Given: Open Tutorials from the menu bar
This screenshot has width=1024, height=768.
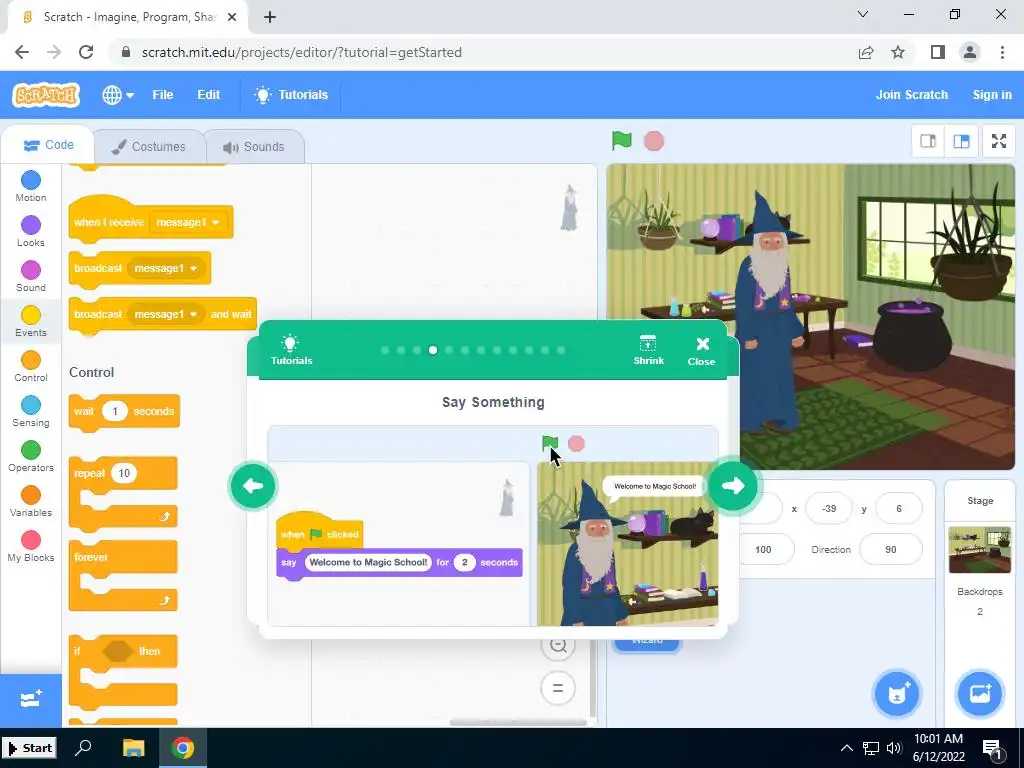Looking at the screenshot, I should coord(291,95).
